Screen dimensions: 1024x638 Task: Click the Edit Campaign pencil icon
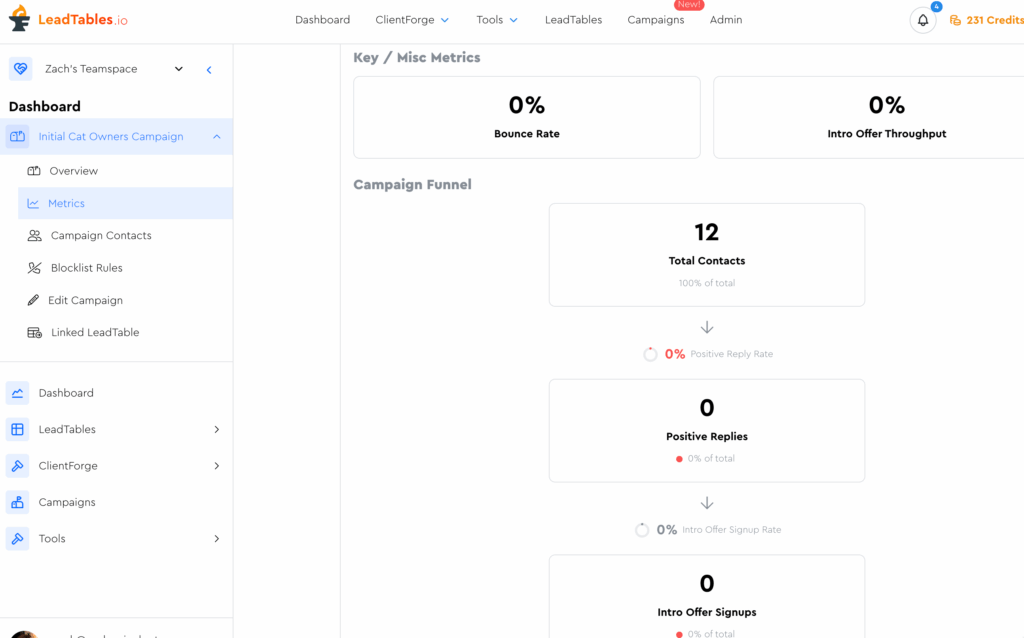coord(33,300)
